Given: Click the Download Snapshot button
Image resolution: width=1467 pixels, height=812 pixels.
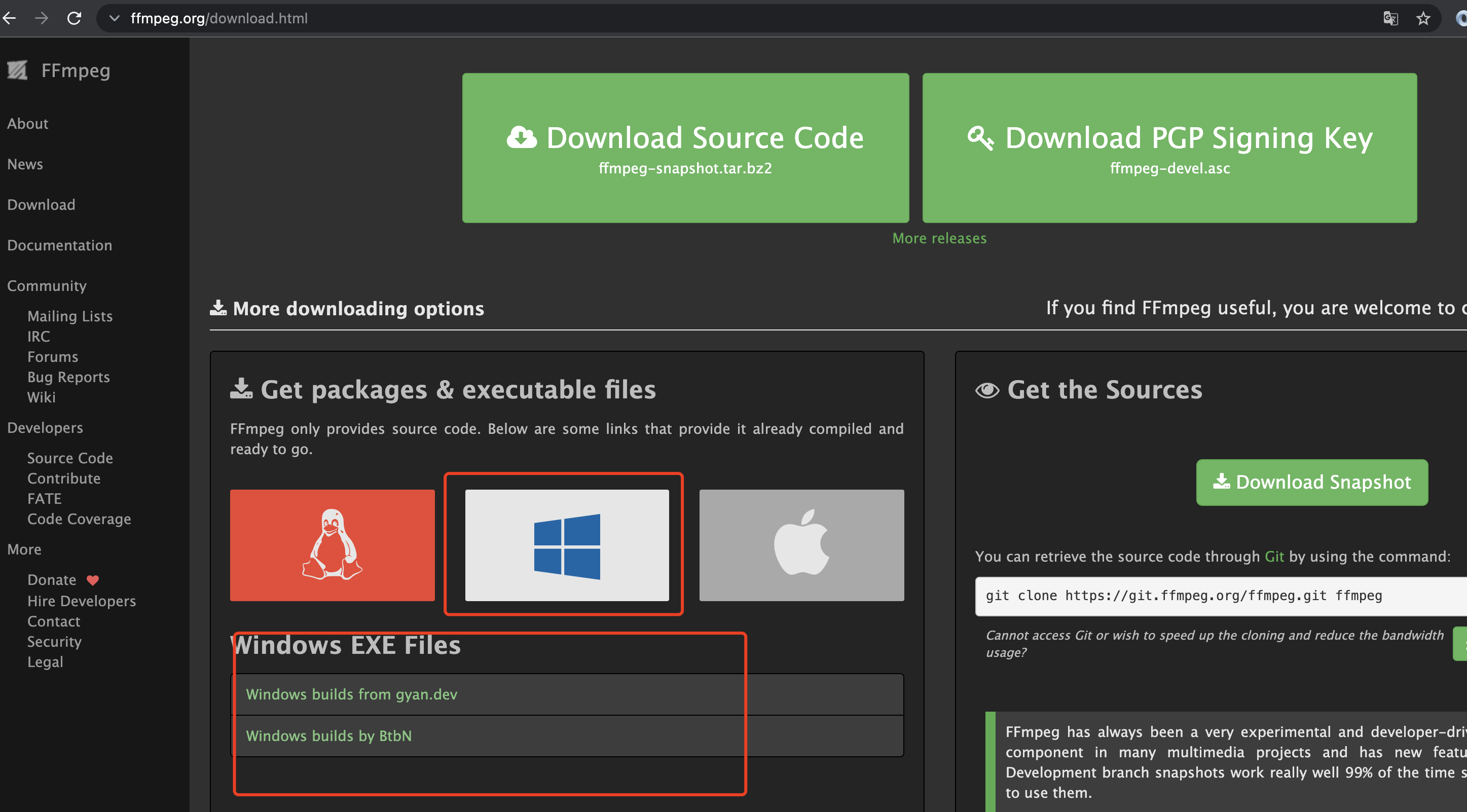Looking at the screenshot, I should coord(1312,483).
